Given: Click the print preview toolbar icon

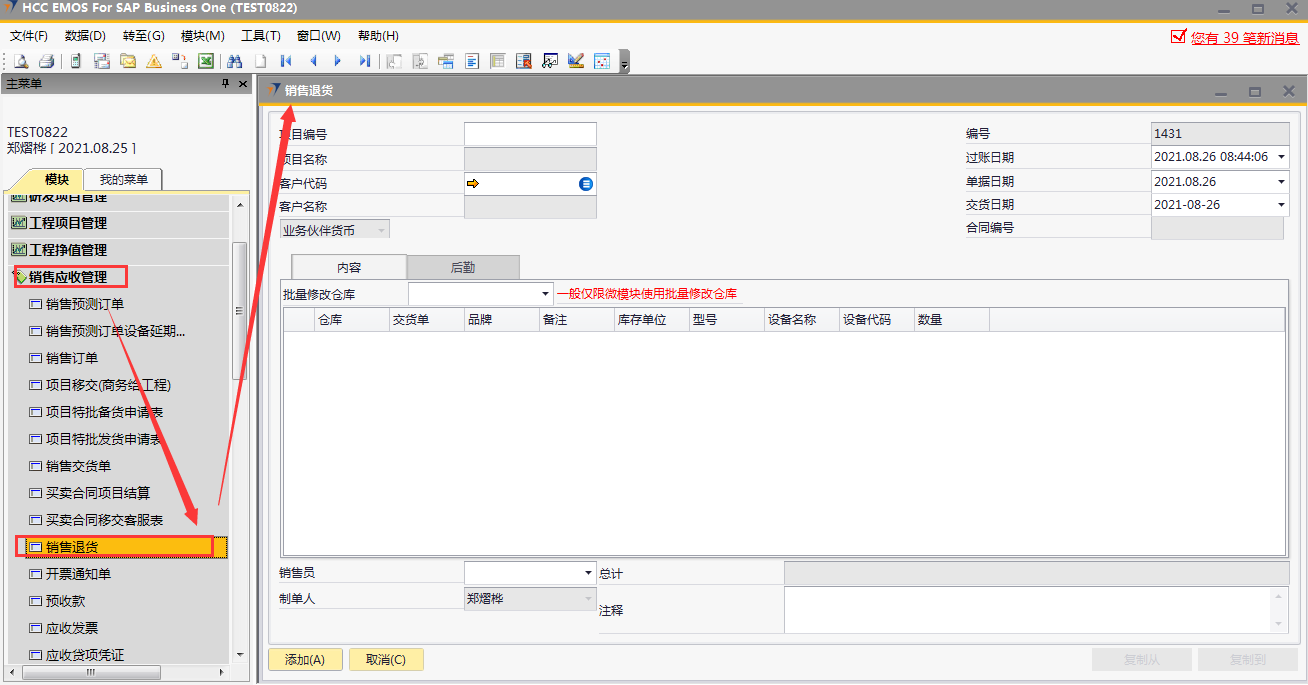Looking at the screenshot, I should 20,61.
